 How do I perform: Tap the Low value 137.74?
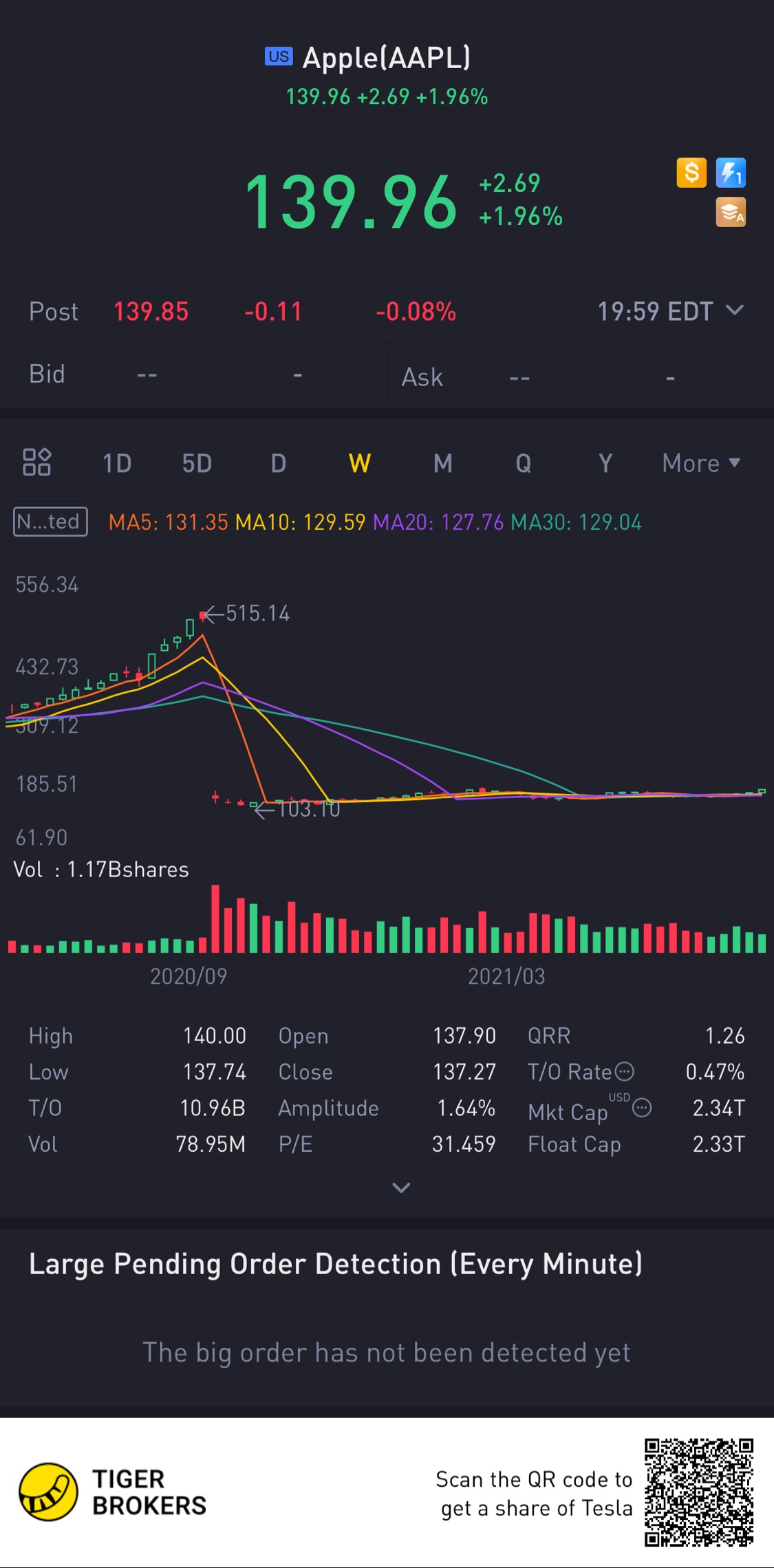point(215,1072)
